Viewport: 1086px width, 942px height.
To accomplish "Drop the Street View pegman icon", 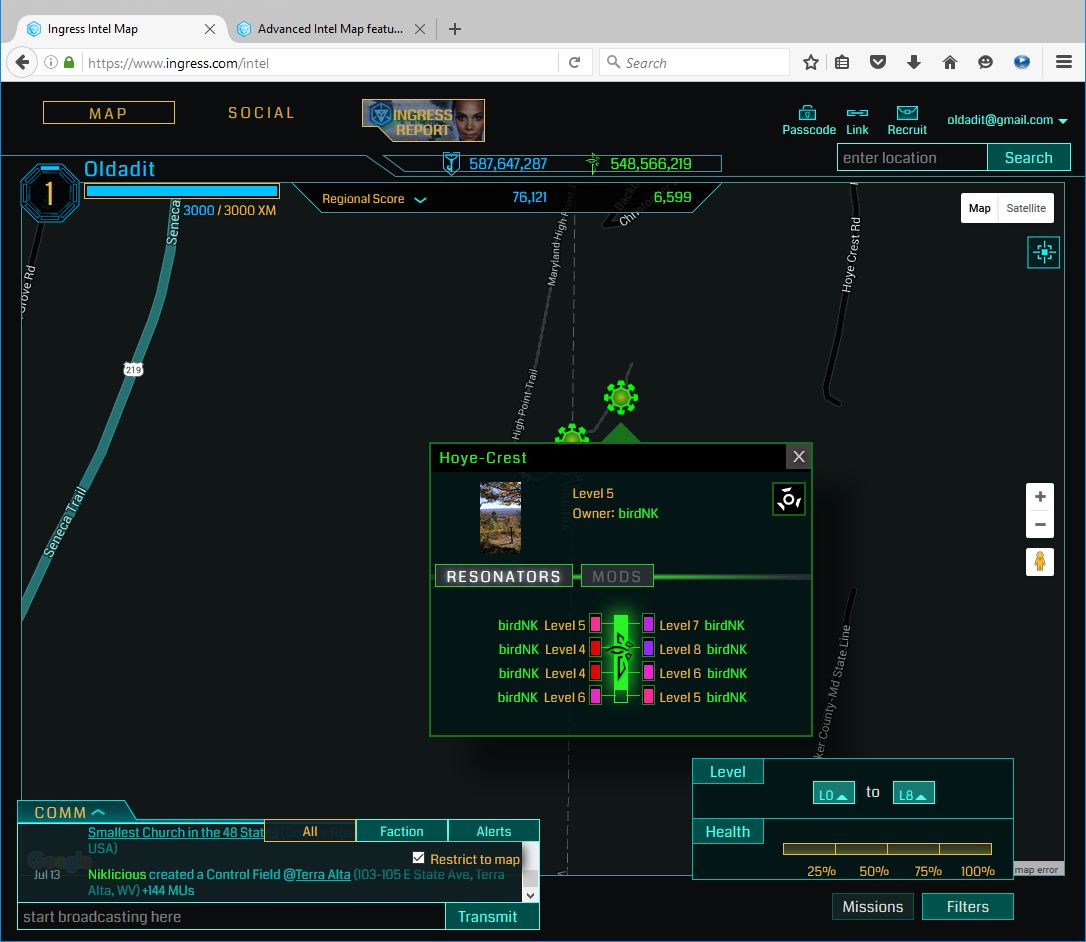I will coord(1040,562).
